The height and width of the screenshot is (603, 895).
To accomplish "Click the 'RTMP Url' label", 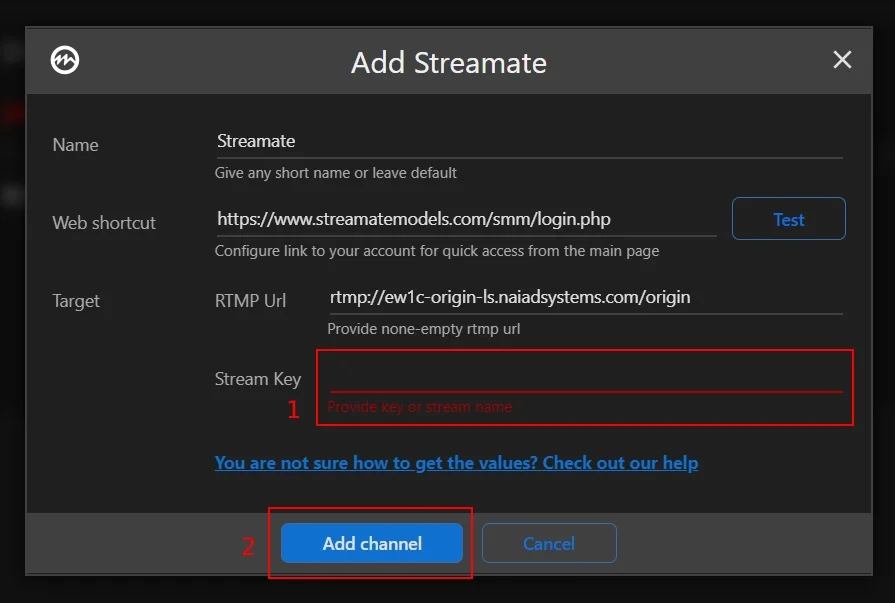I will tap(250, 301).
